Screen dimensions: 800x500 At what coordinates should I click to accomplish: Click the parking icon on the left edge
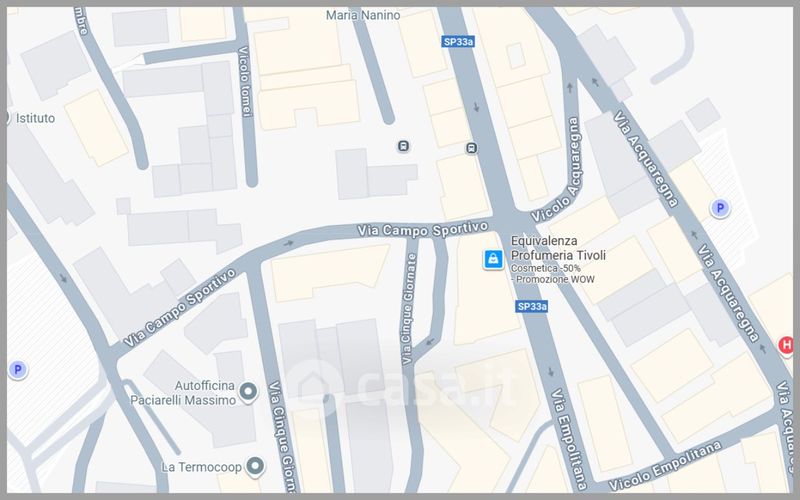tap(17, 369)
